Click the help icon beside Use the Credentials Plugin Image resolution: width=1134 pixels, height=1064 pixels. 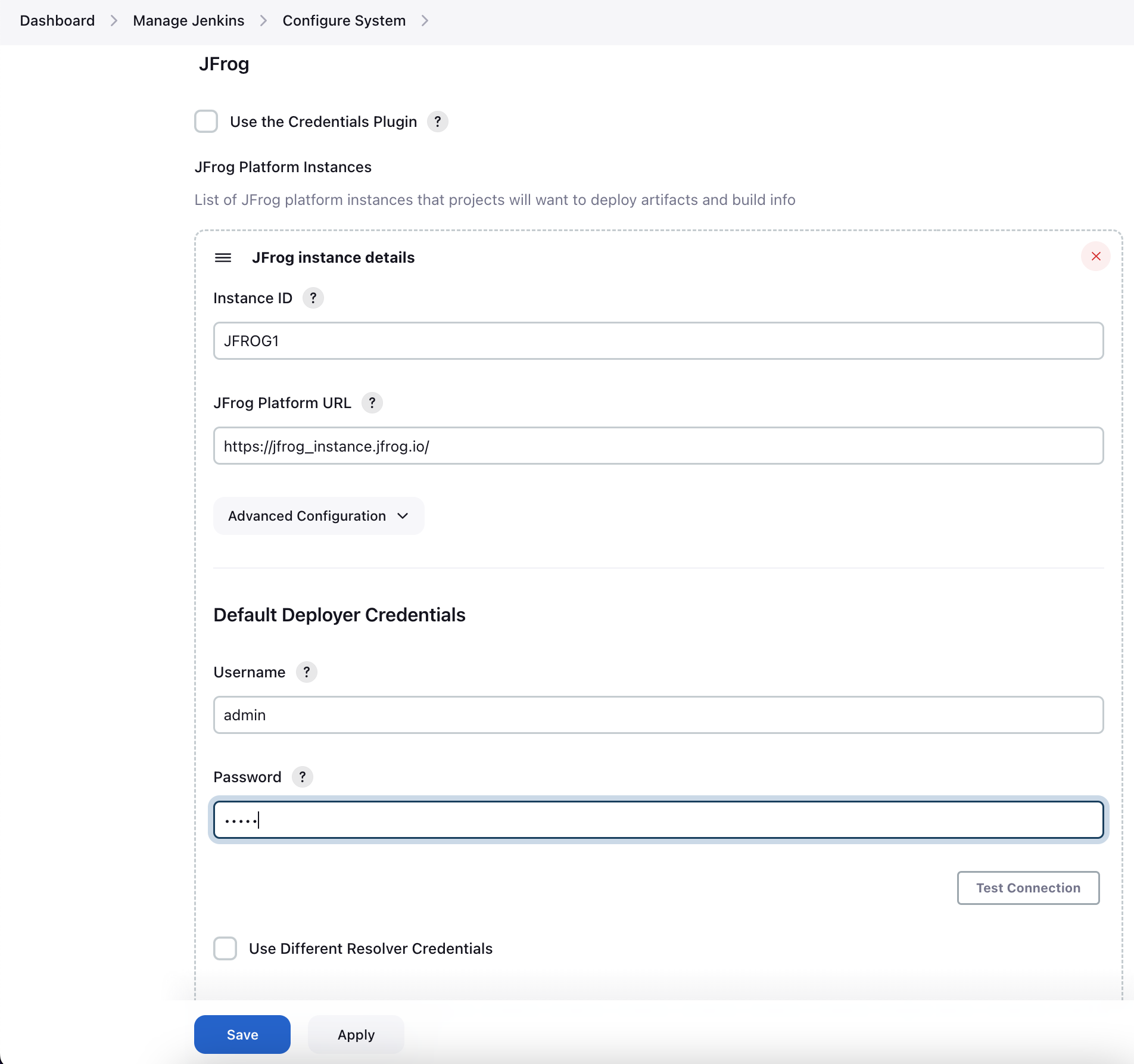point(438,122)
